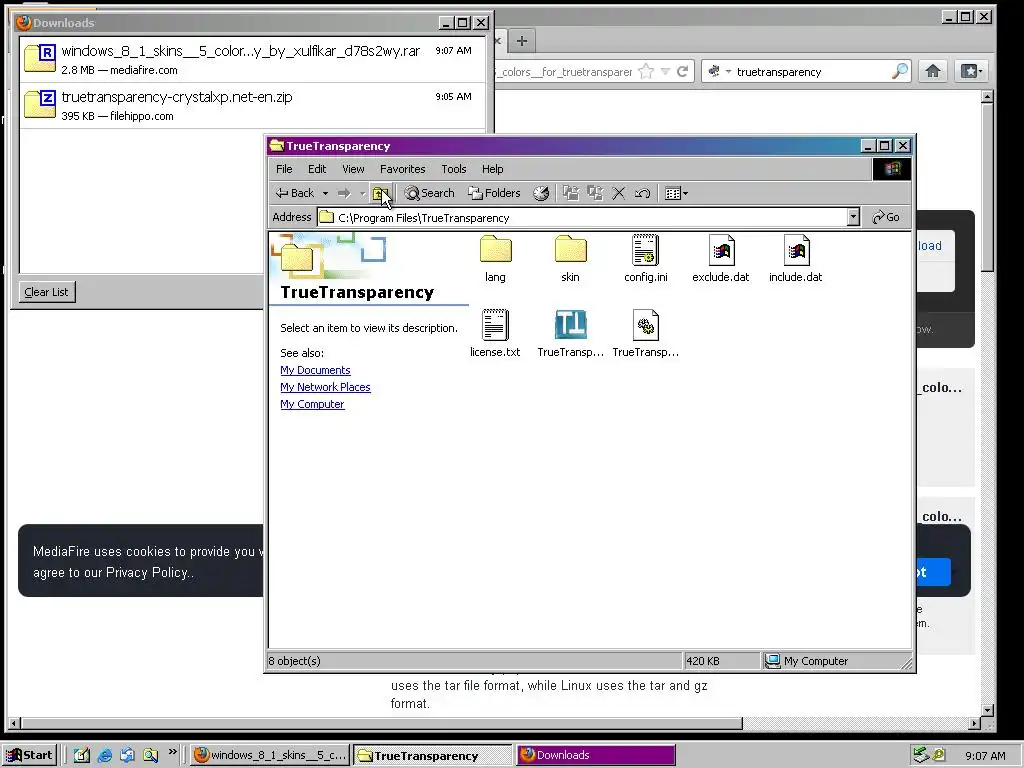Toggle the Folders pane in Explorer

[494, 193]
